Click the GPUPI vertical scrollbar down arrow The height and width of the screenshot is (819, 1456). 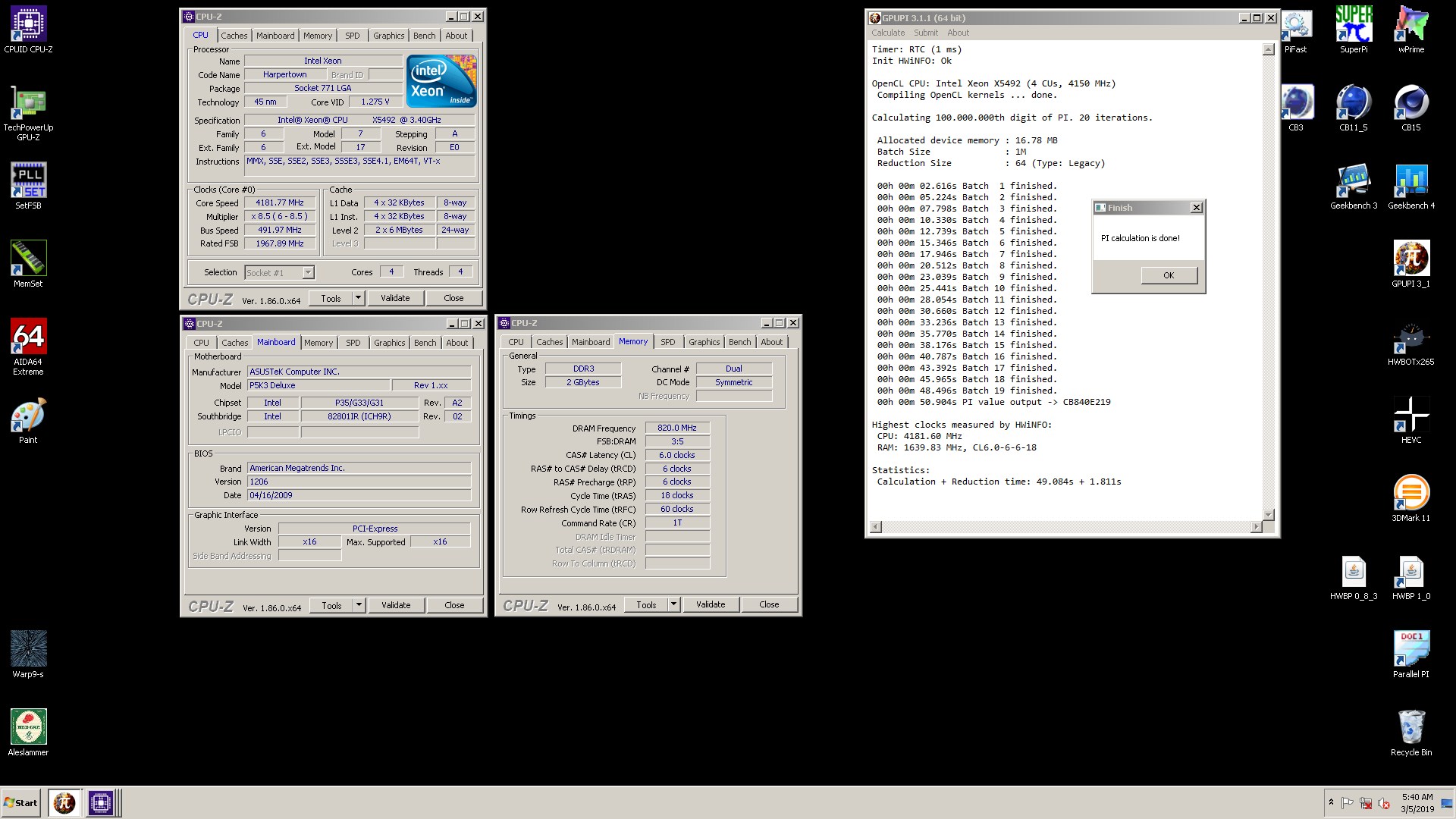[1268, 515]
